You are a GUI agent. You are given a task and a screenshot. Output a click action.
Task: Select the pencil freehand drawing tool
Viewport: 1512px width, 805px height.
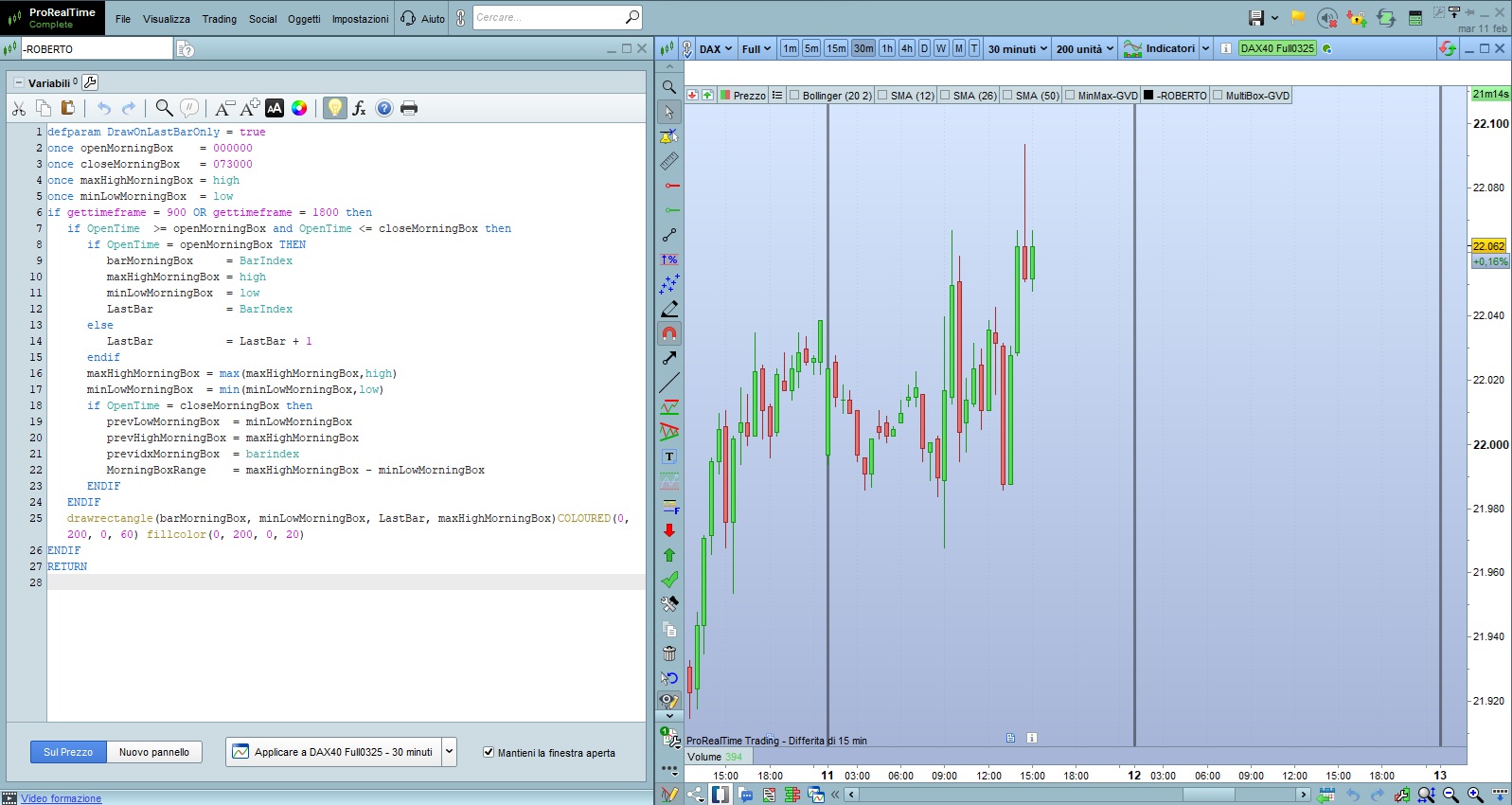click(x=669, y=309)
